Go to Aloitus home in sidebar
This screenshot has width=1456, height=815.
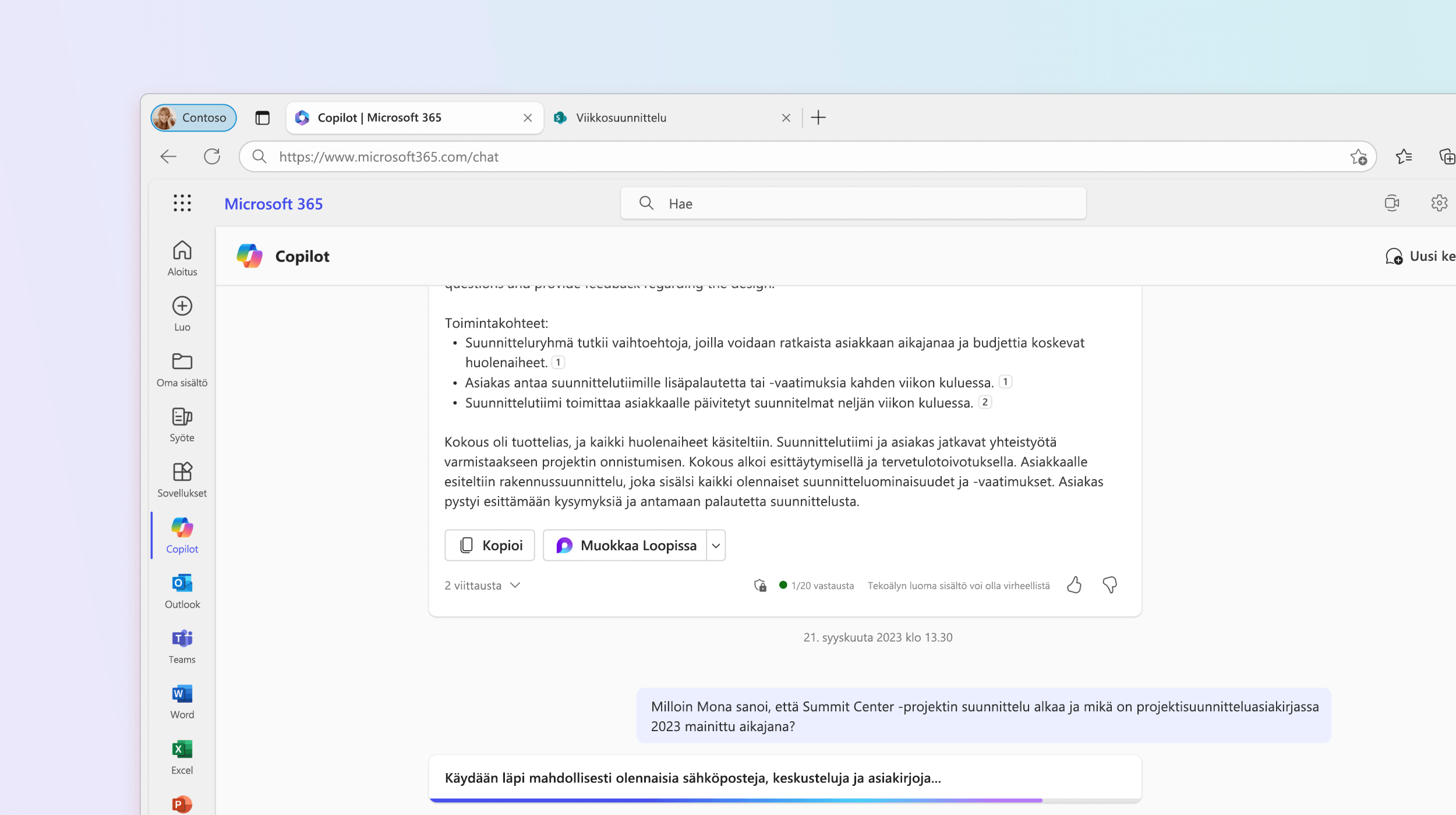click(182, 259)
